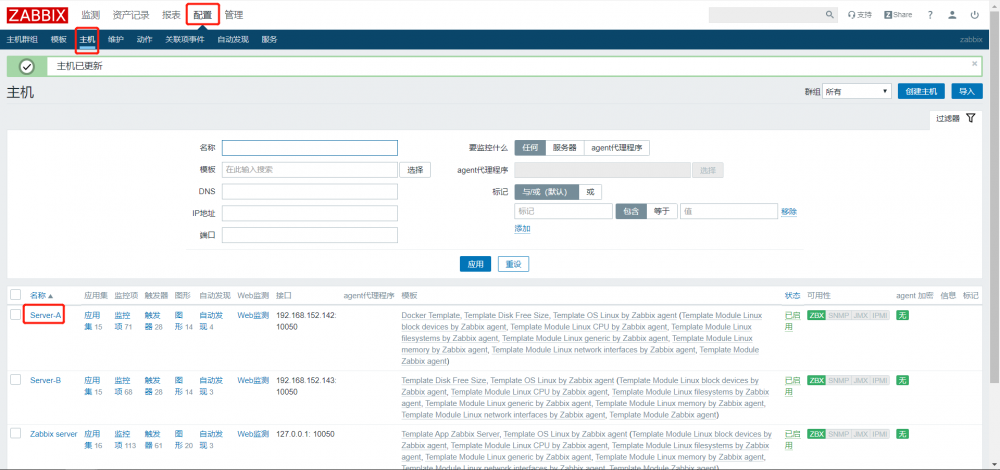This screenshot has height=470, width=1000.
Task: Go to 服务 submenu
Action: point(269,40)
